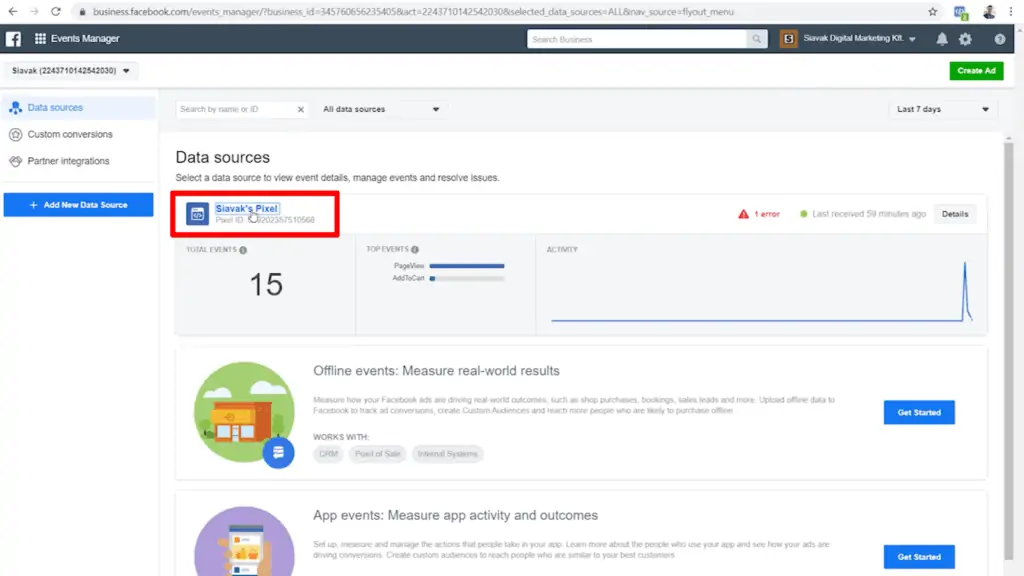
Task: Clear the search field with X icon
Action: point(301,109)
